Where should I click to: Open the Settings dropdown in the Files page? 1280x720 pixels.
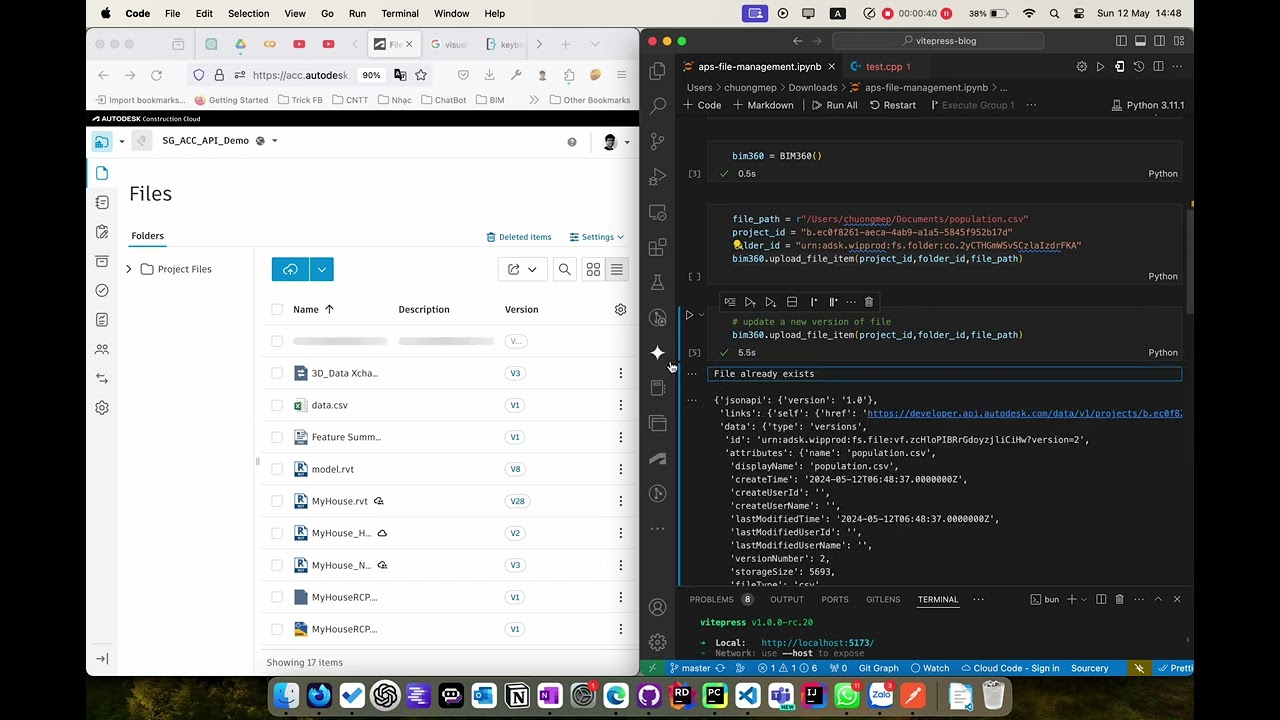click(x=597, y=237)
